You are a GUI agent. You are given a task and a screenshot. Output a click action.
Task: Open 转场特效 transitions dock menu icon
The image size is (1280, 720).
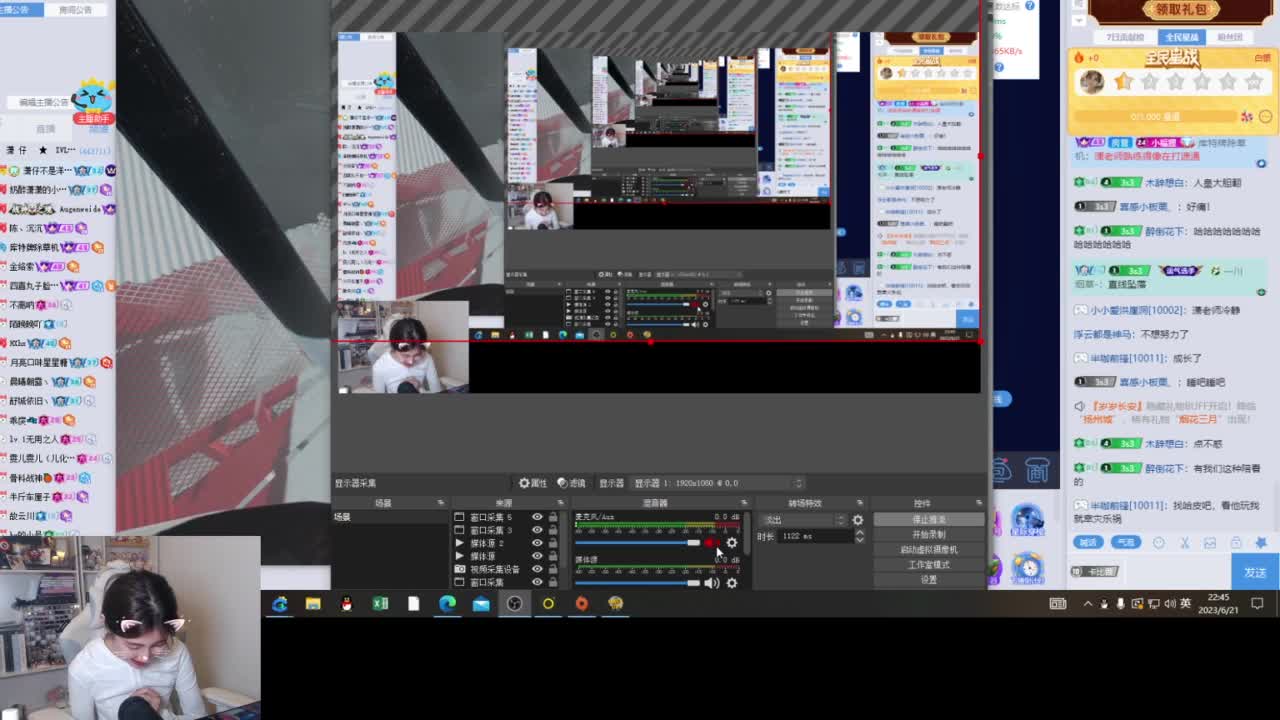click(x=859, y=503)
